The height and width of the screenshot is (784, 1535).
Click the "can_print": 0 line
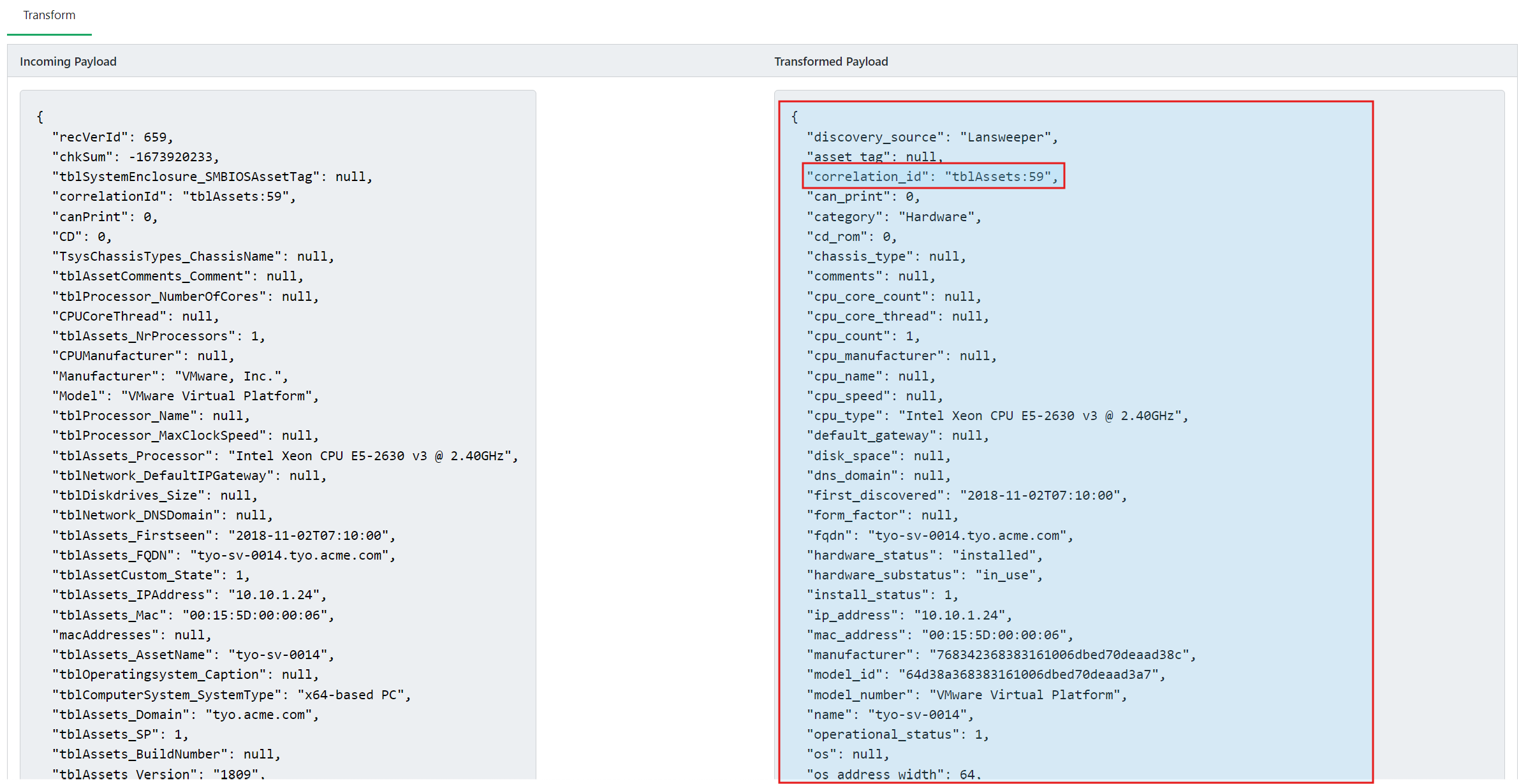[x=863, y=196]
